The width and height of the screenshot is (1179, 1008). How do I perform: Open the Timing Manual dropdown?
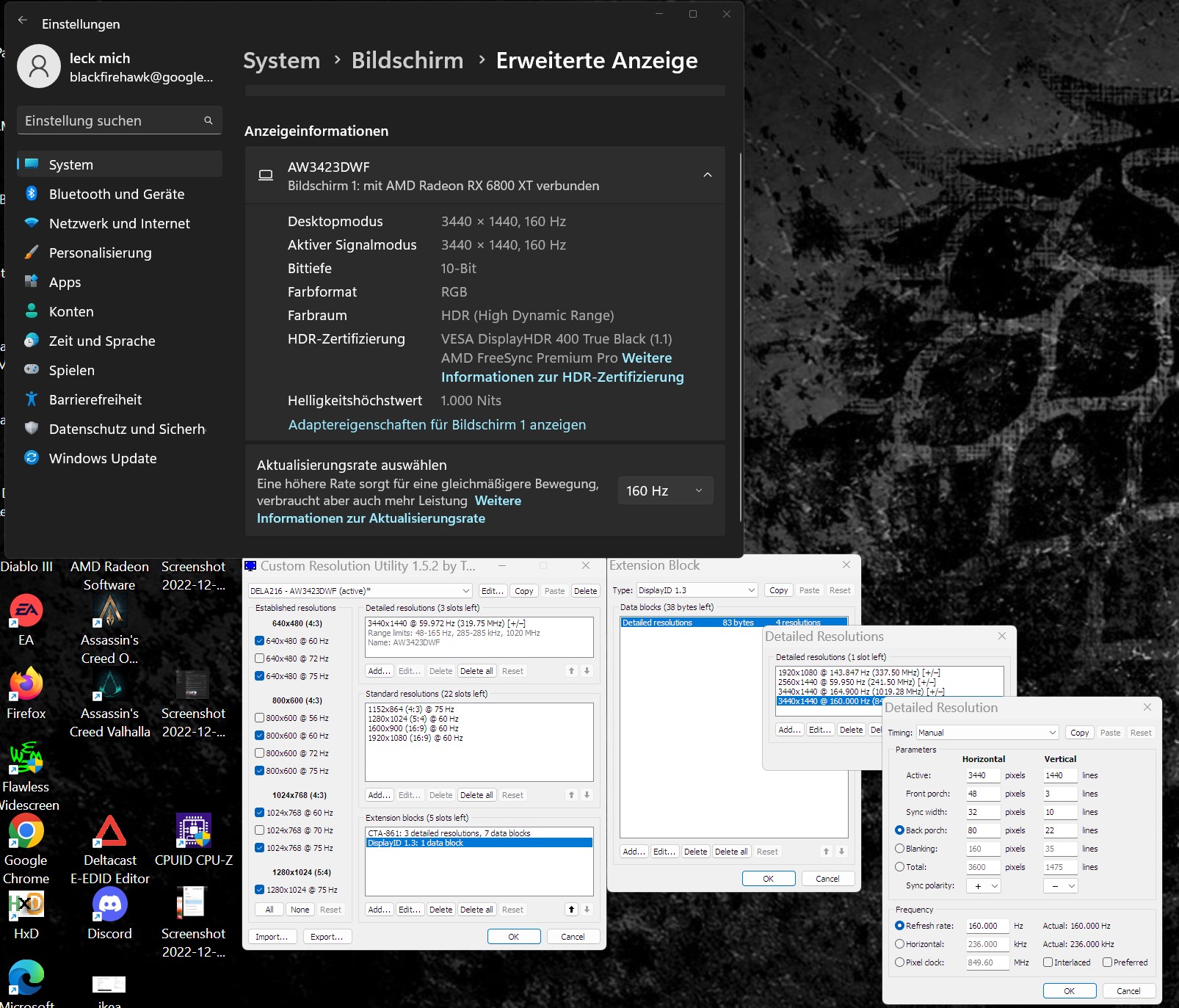coord(987,733)
